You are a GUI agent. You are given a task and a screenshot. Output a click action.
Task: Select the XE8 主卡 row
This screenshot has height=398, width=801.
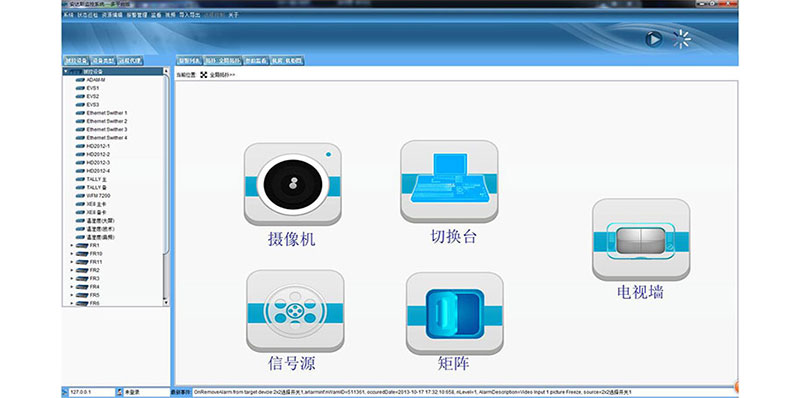97,204
